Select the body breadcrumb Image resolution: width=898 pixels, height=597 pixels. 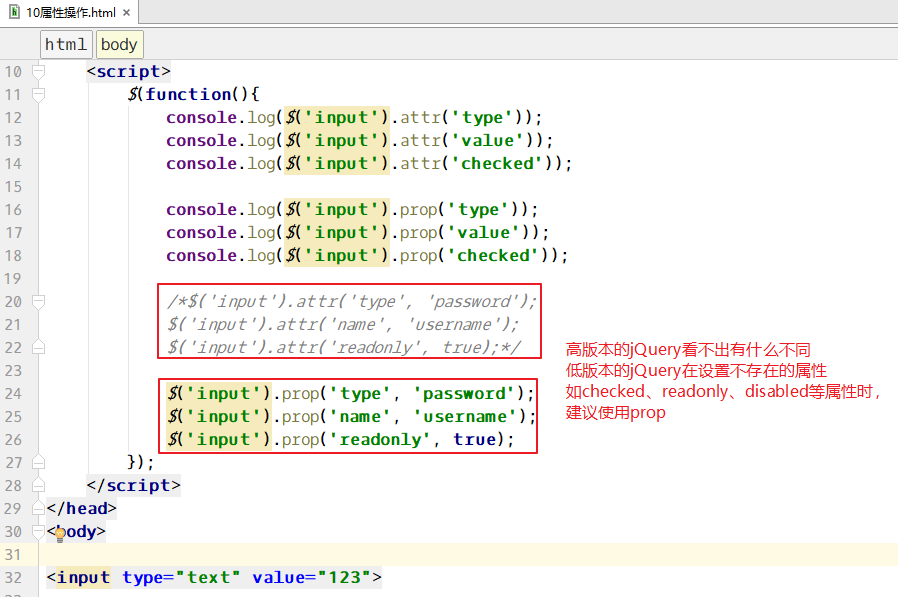[119, 44]
